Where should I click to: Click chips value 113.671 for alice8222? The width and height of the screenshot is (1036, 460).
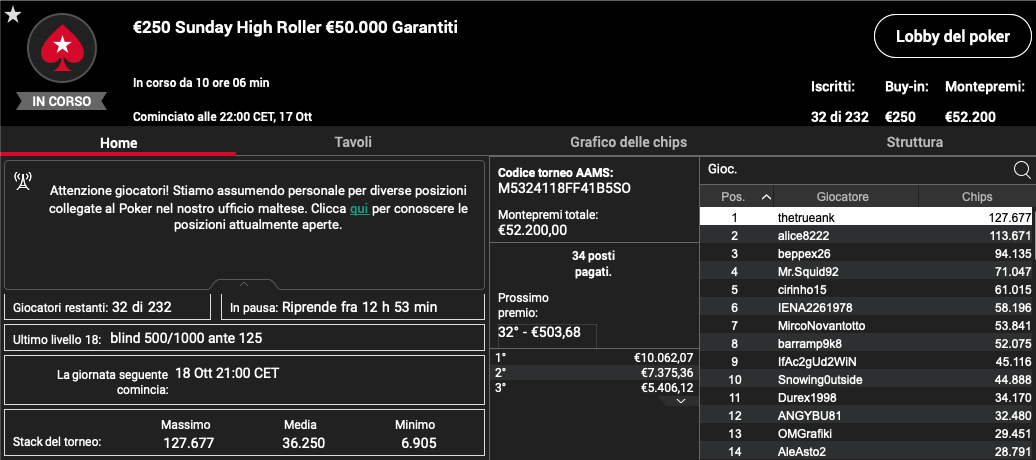click(x=1010, y=235)
